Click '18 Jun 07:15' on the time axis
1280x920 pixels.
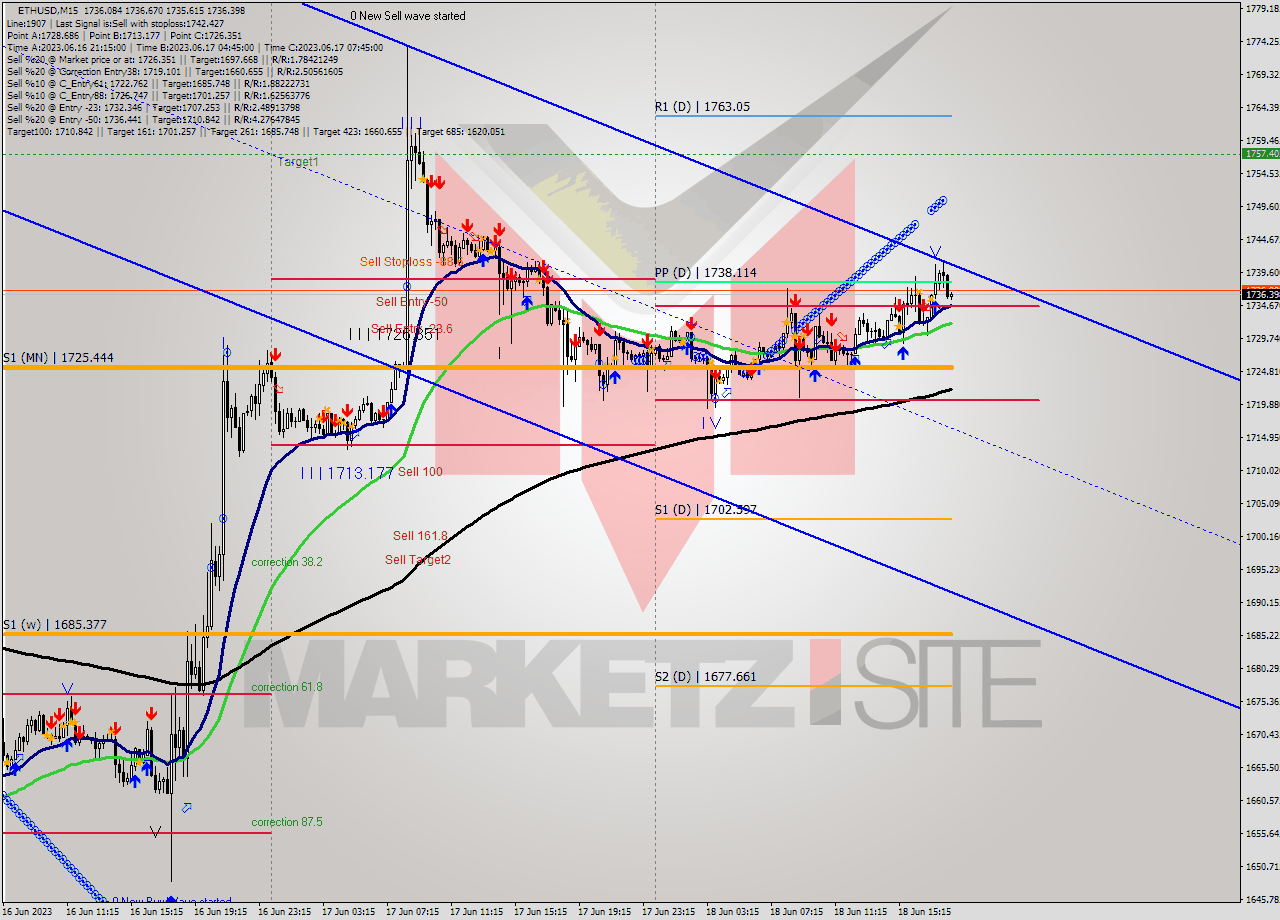(796, 913)
